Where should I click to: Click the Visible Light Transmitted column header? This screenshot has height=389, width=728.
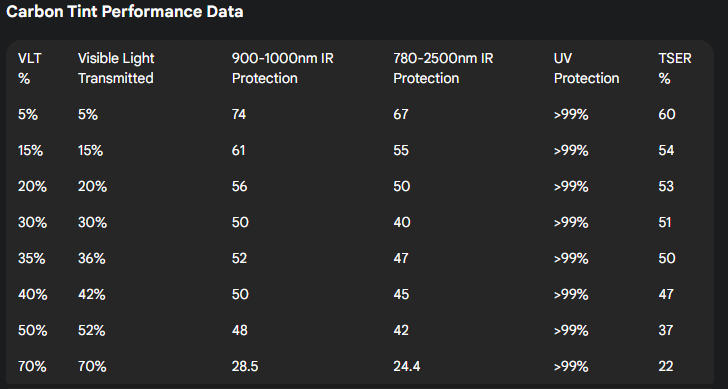click(116, 68)
